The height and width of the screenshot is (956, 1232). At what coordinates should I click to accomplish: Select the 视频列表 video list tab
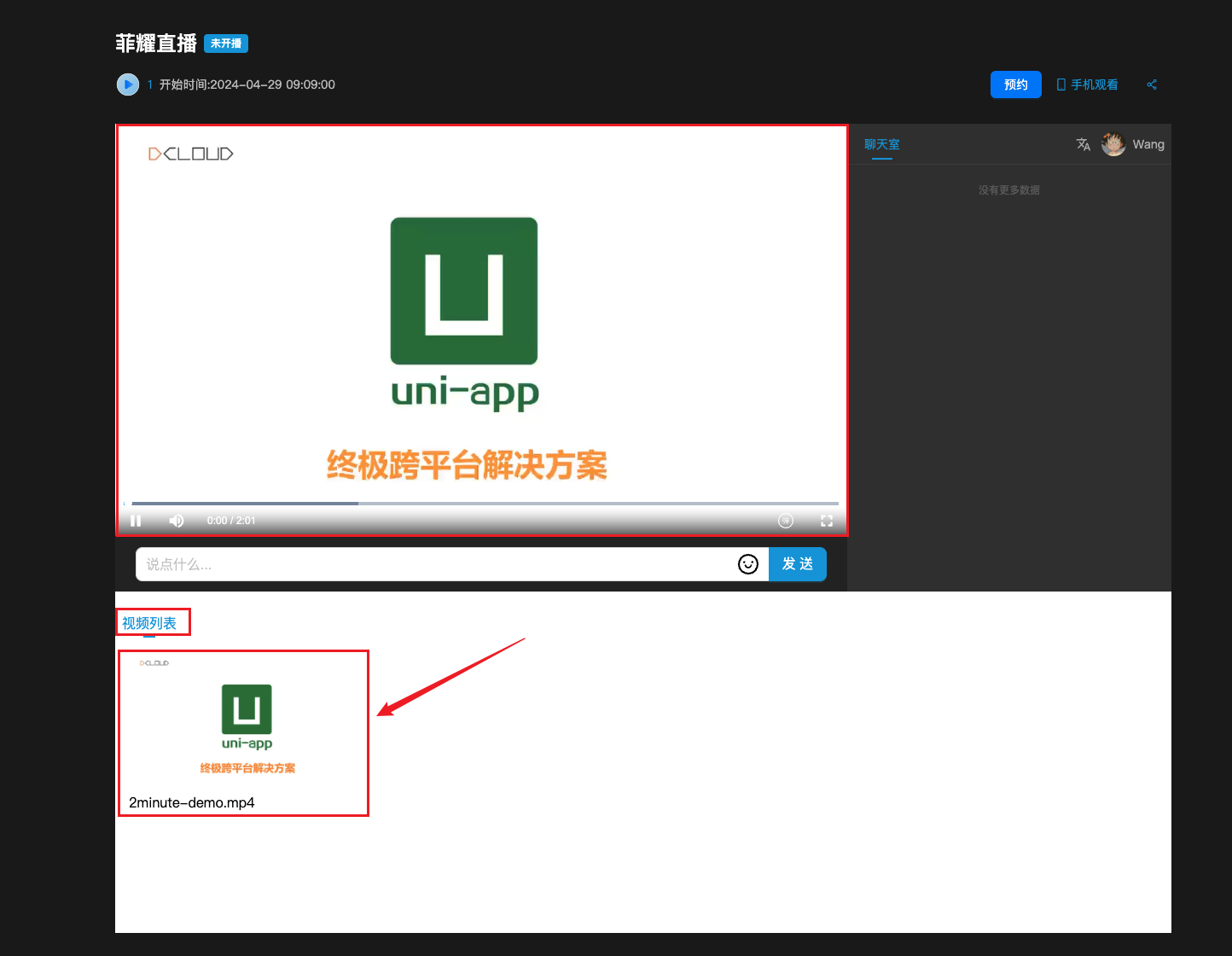149,623
